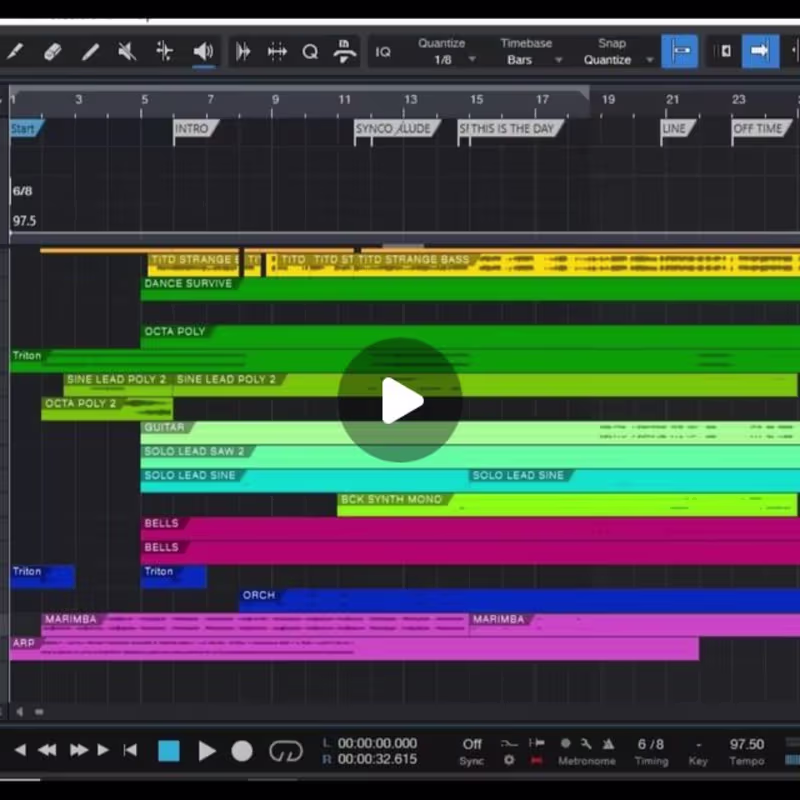Click the 97.5 tempo track value

[x=24, y=221]
